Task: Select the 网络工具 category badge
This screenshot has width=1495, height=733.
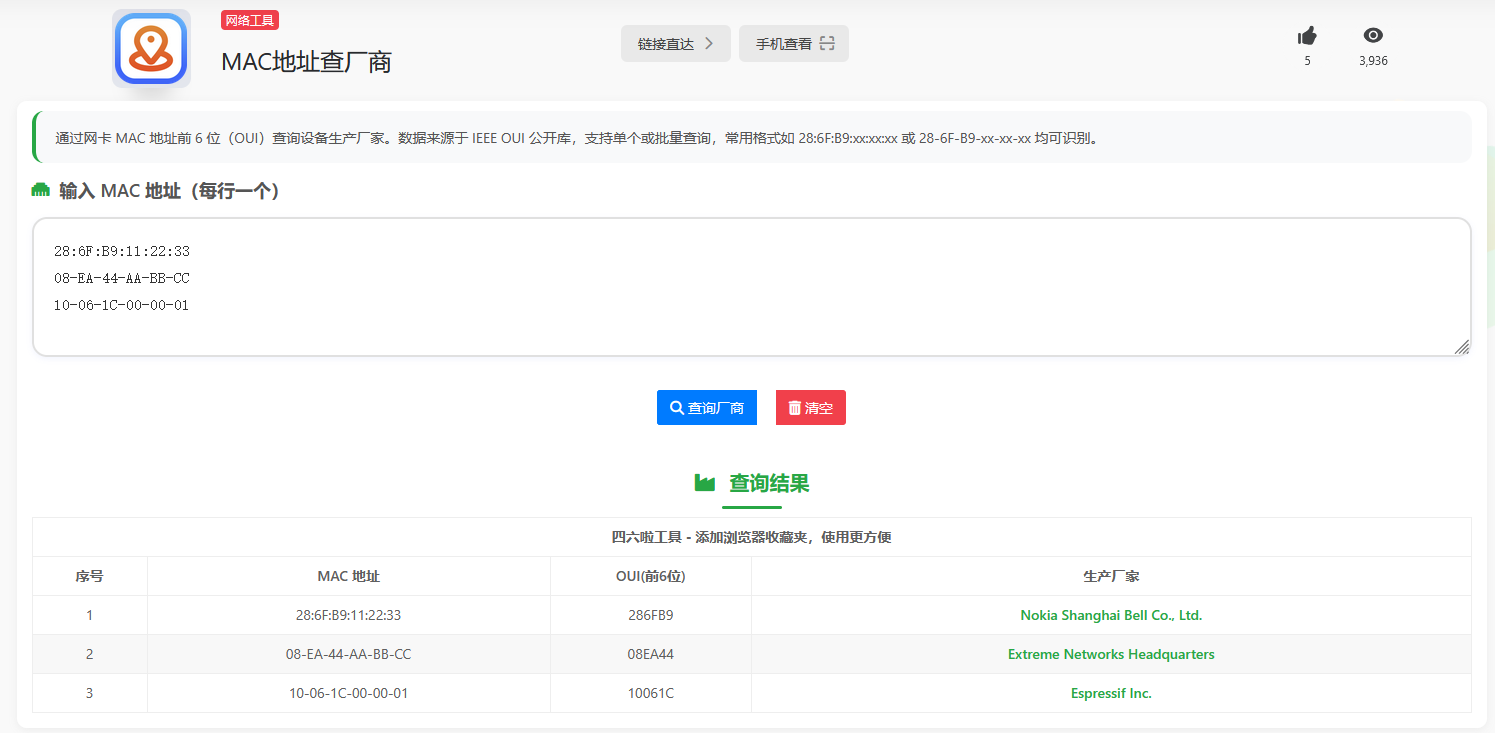Action: point(249,19)
